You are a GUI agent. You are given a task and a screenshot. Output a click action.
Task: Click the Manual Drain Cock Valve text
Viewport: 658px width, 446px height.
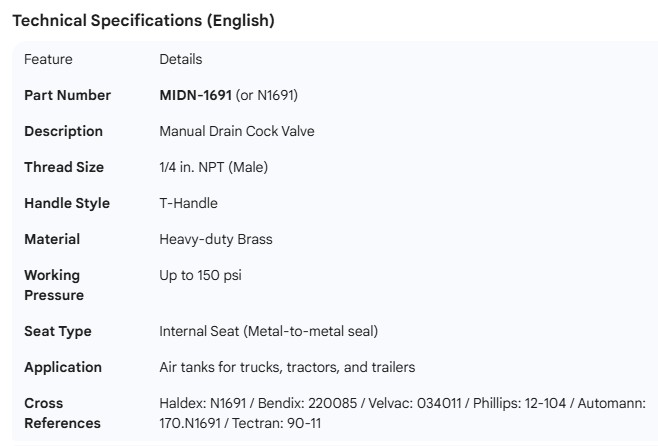tap(235, 131)
